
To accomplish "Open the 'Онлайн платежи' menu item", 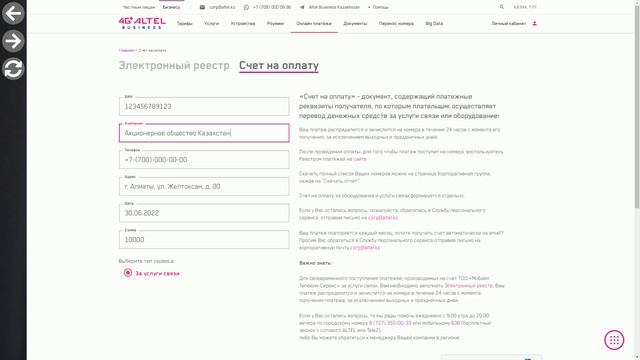I will [314, 23].
